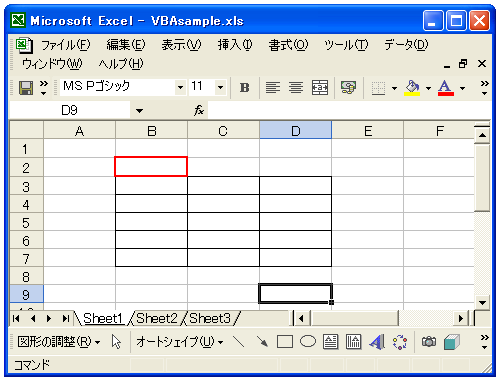The image size is (500, 380).
Task: Apply the Borders toolbar icon
Action: 378,88
